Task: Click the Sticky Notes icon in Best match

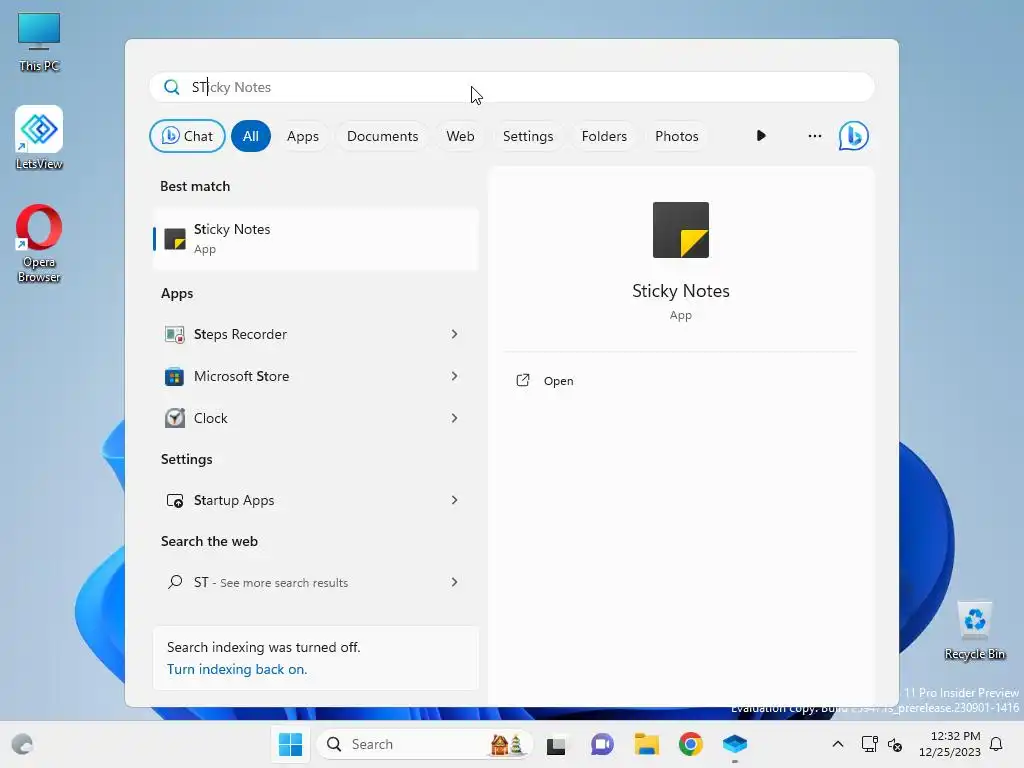Action: 174,239
